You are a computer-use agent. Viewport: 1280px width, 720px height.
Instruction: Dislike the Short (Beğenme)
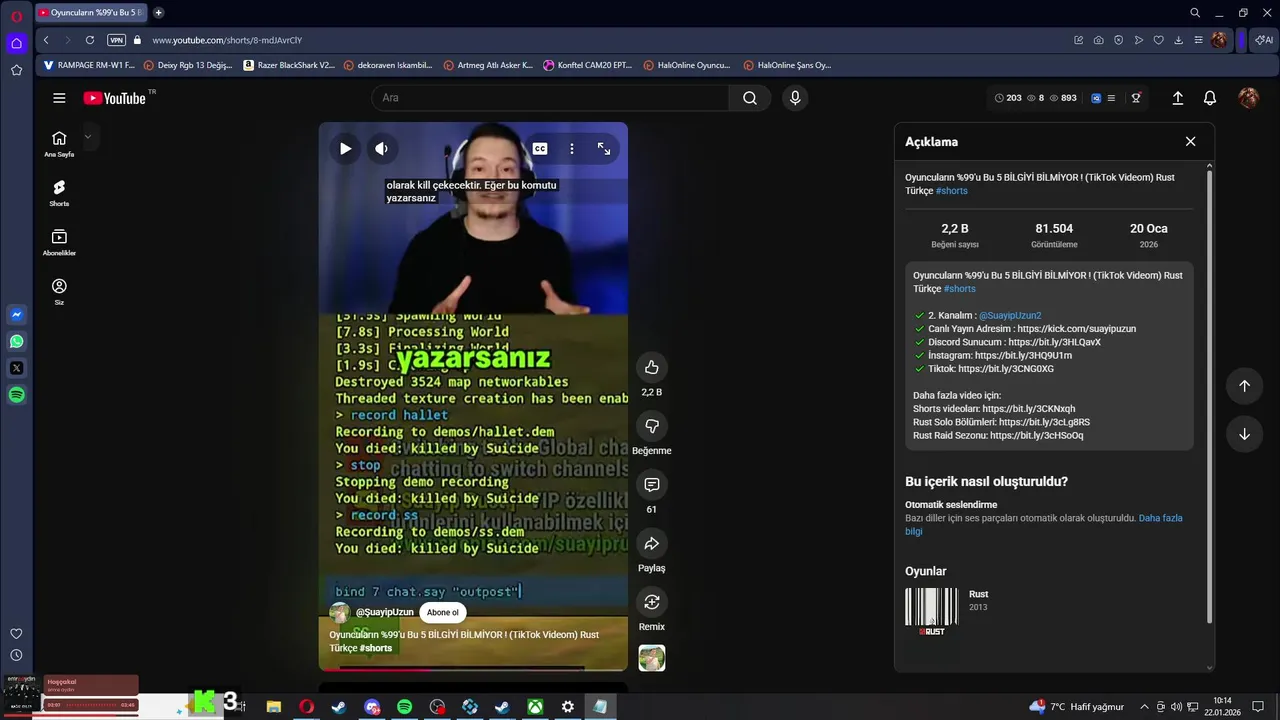tap(652, 426)
